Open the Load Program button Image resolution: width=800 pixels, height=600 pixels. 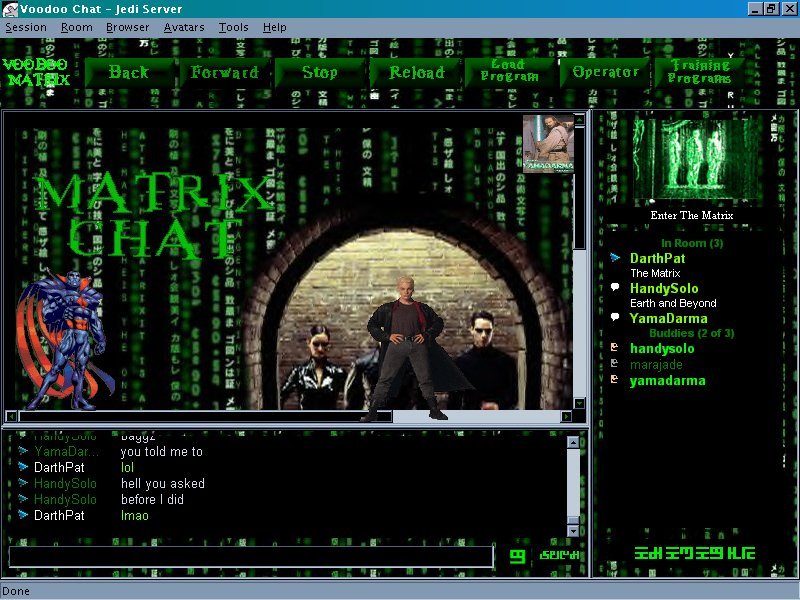[x=509, y=71]
